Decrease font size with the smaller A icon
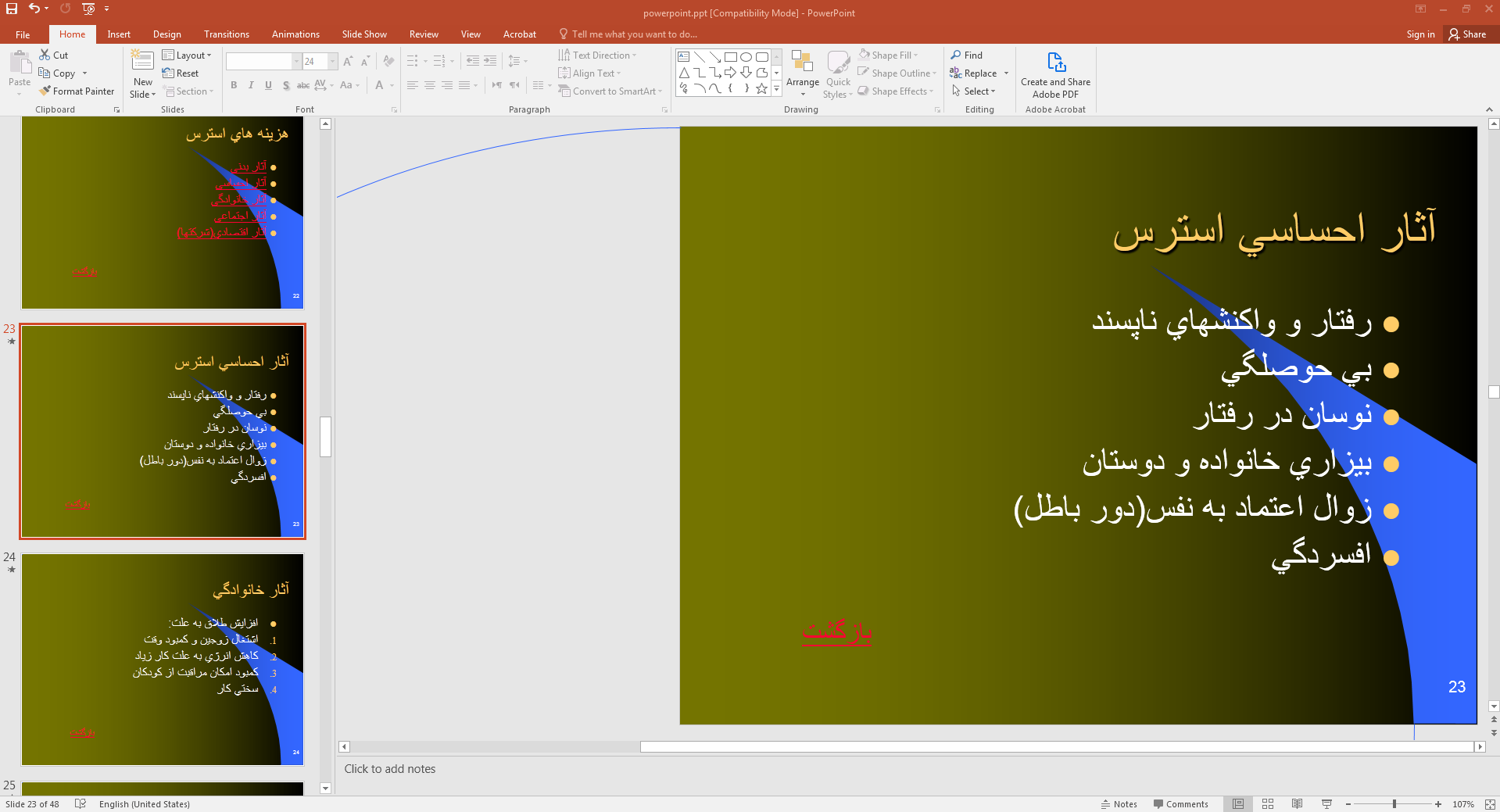This screenshot has height=812, width=1500. [x=365, y=61]
